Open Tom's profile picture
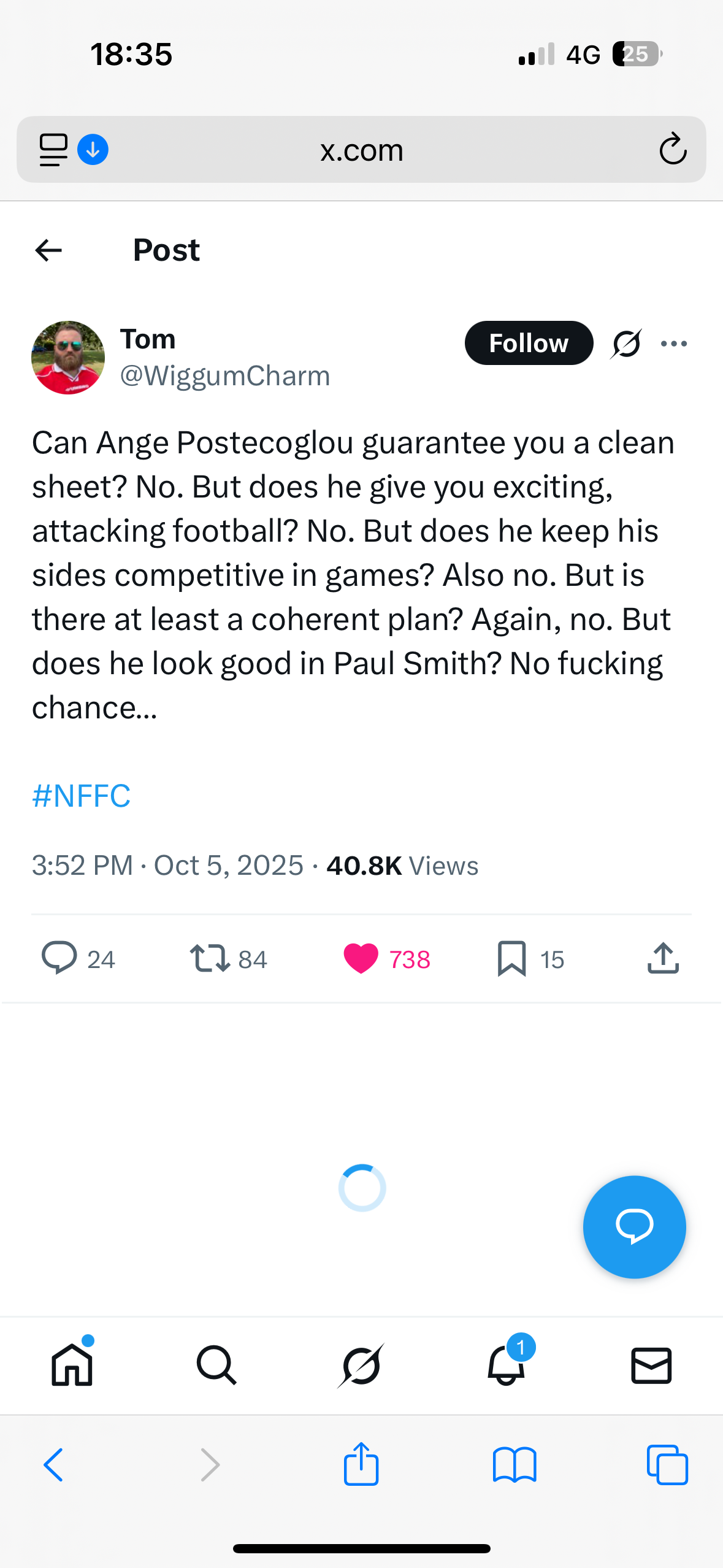 coord(68,358)
